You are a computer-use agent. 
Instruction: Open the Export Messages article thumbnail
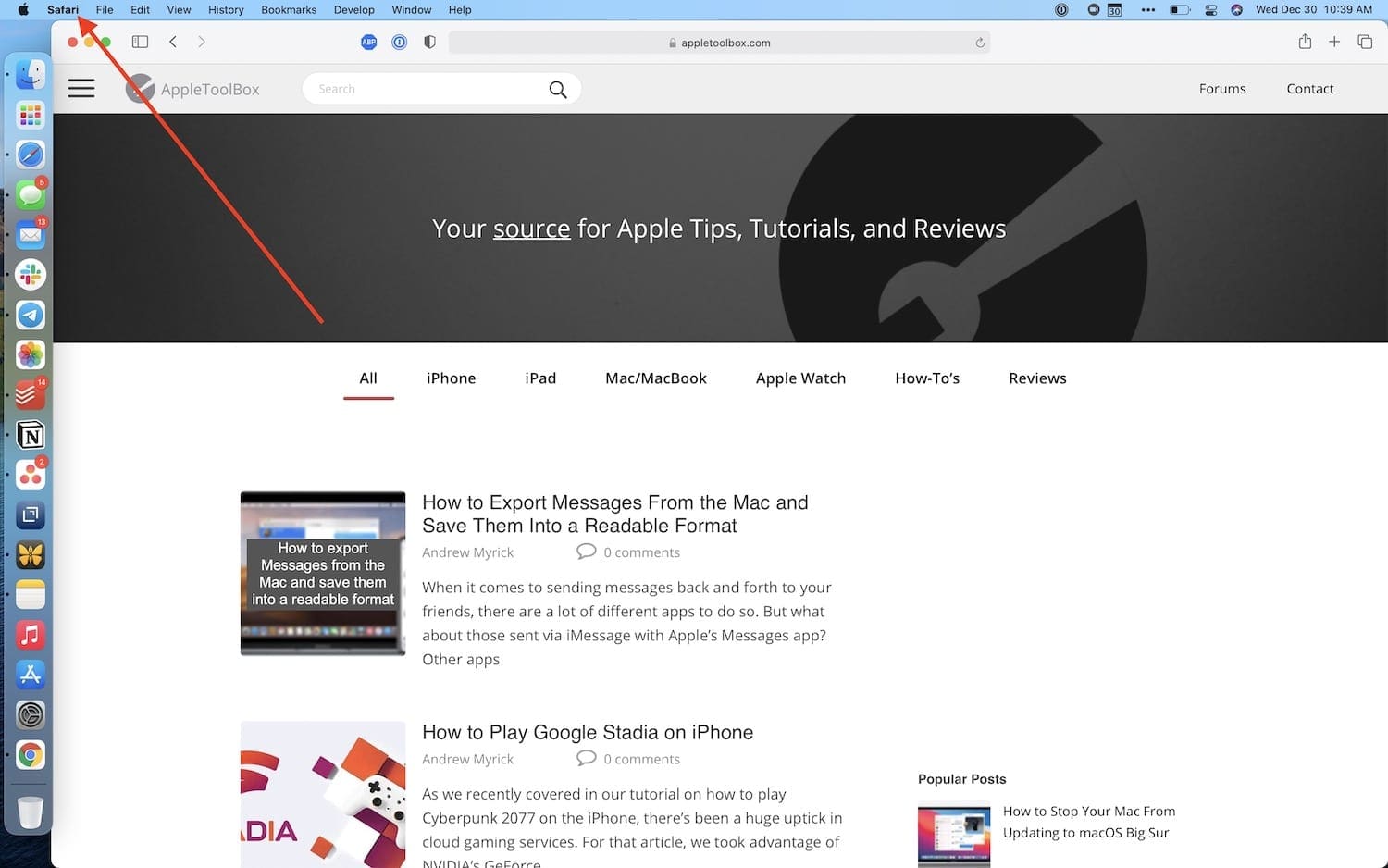[x=323, y=574]
